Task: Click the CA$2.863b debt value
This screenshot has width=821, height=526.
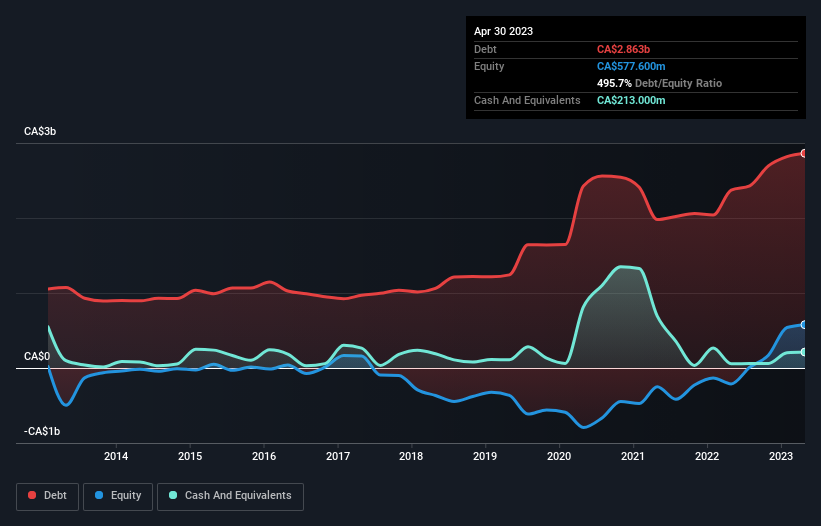Action: pyautogui.click(x=623, y=49)
